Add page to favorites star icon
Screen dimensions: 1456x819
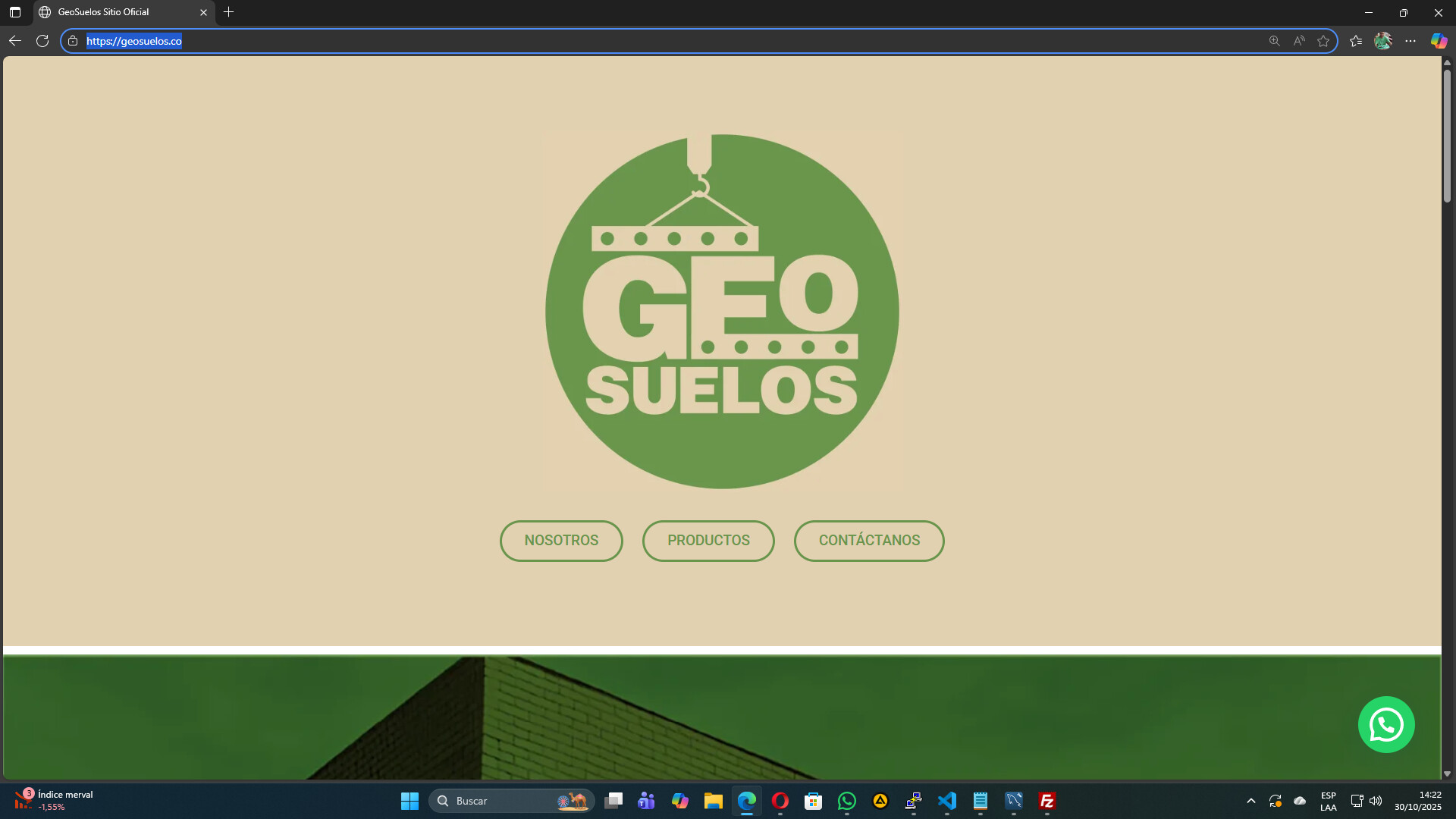coord(1323,41)
